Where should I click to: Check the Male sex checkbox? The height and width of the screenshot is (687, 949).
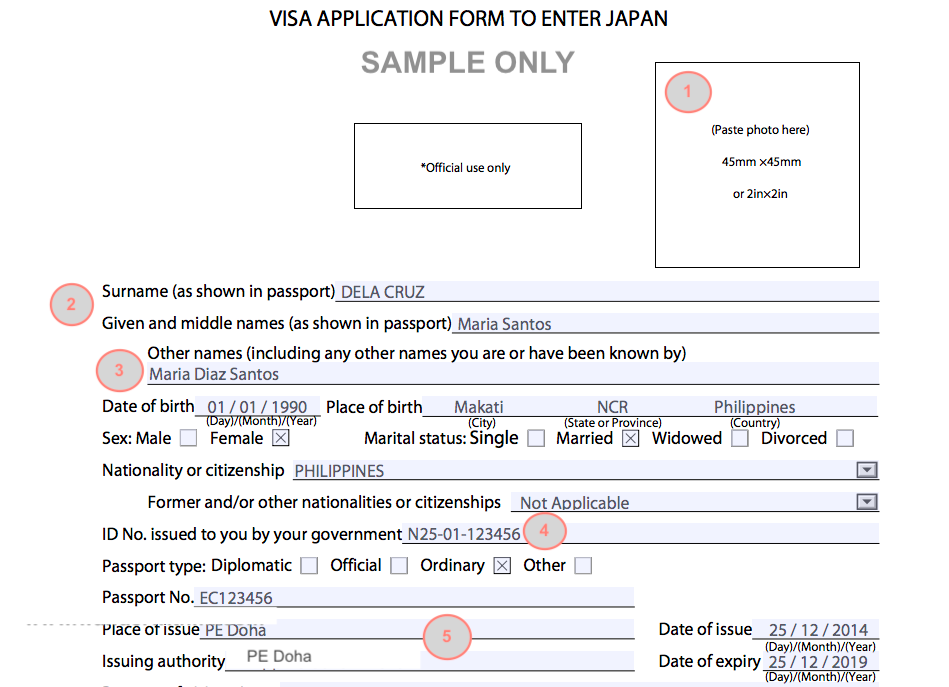(188, 438)
